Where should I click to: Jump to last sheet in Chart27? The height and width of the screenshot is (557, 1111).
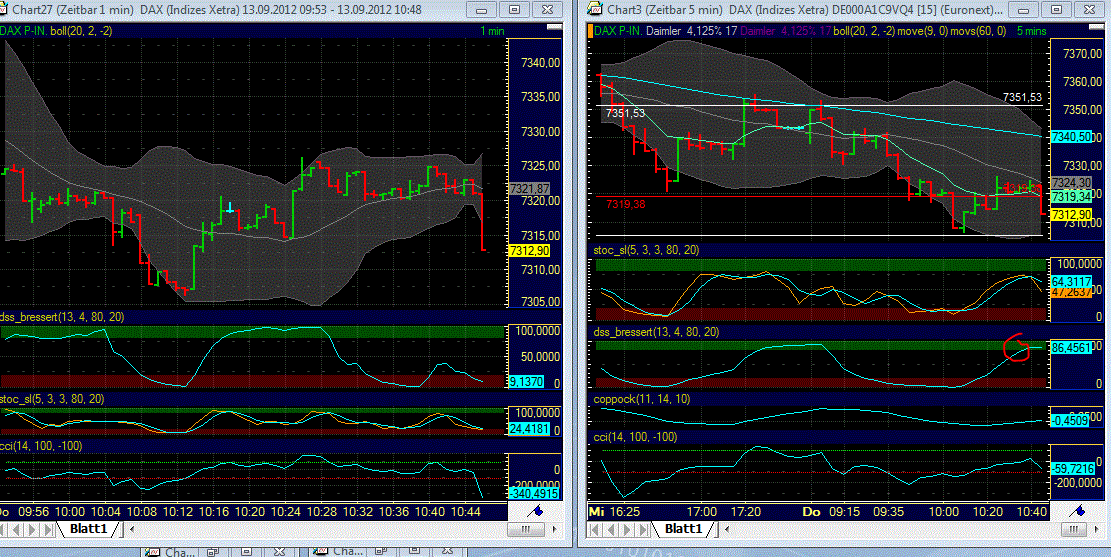[x=48, y=529]
